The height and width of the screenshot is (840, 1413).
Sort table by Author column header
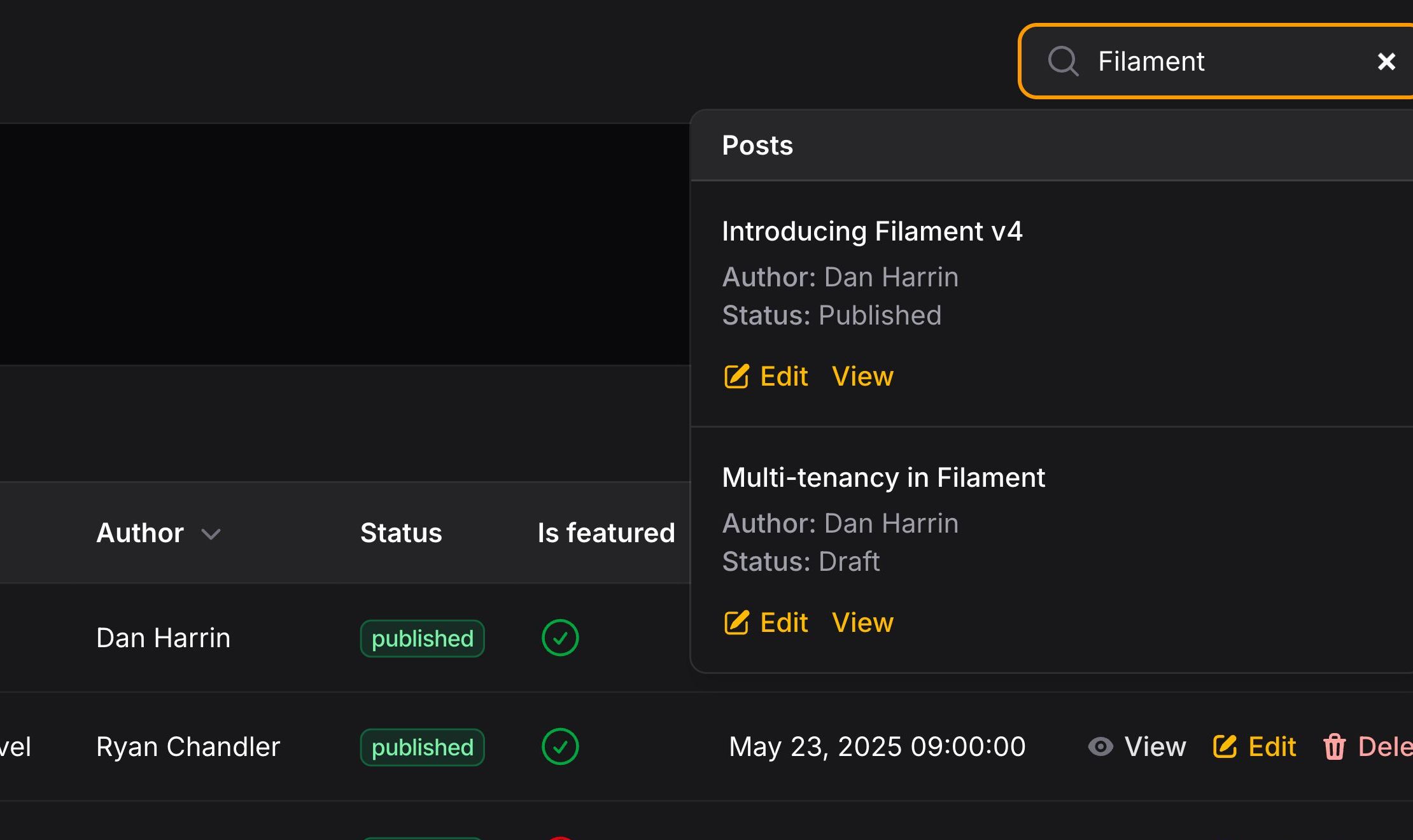tap(140, 533)
